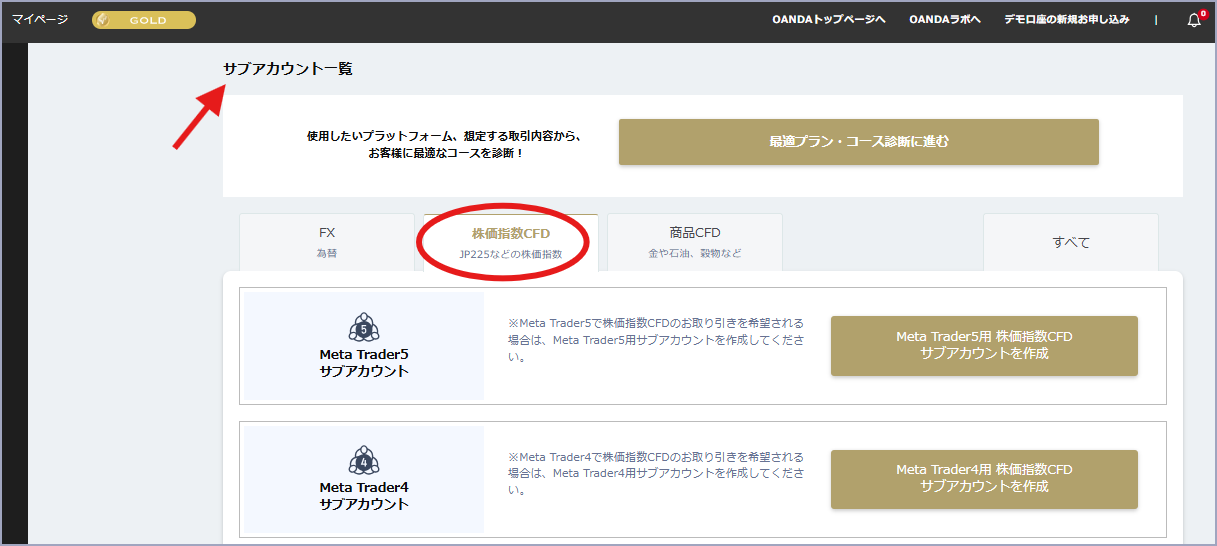Open the OANDAラボへ link
Screen dimensions: 1217x546
pos(945,20)
